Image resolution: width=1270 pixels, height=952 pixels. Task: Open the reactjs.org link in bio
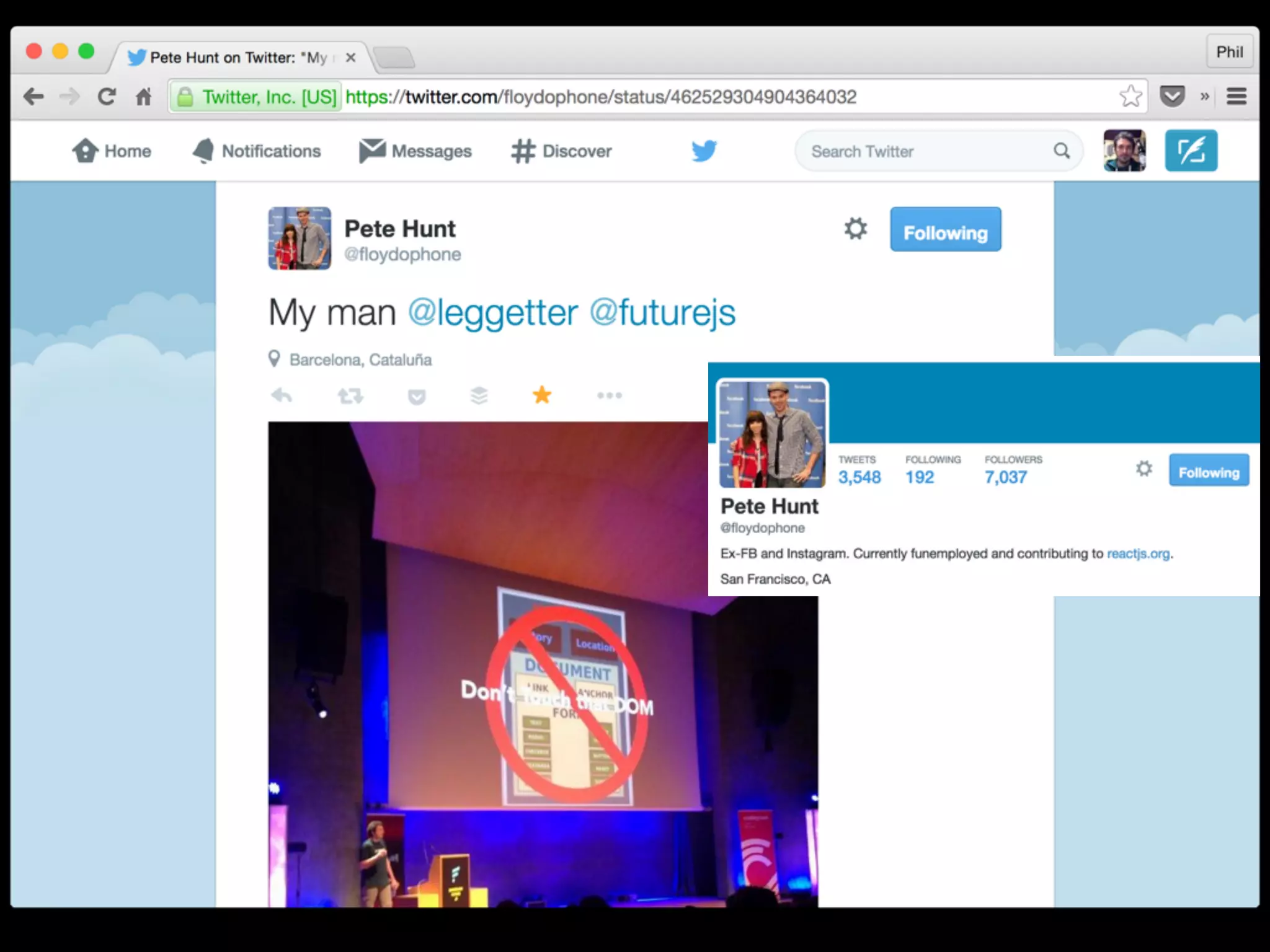1138,553
